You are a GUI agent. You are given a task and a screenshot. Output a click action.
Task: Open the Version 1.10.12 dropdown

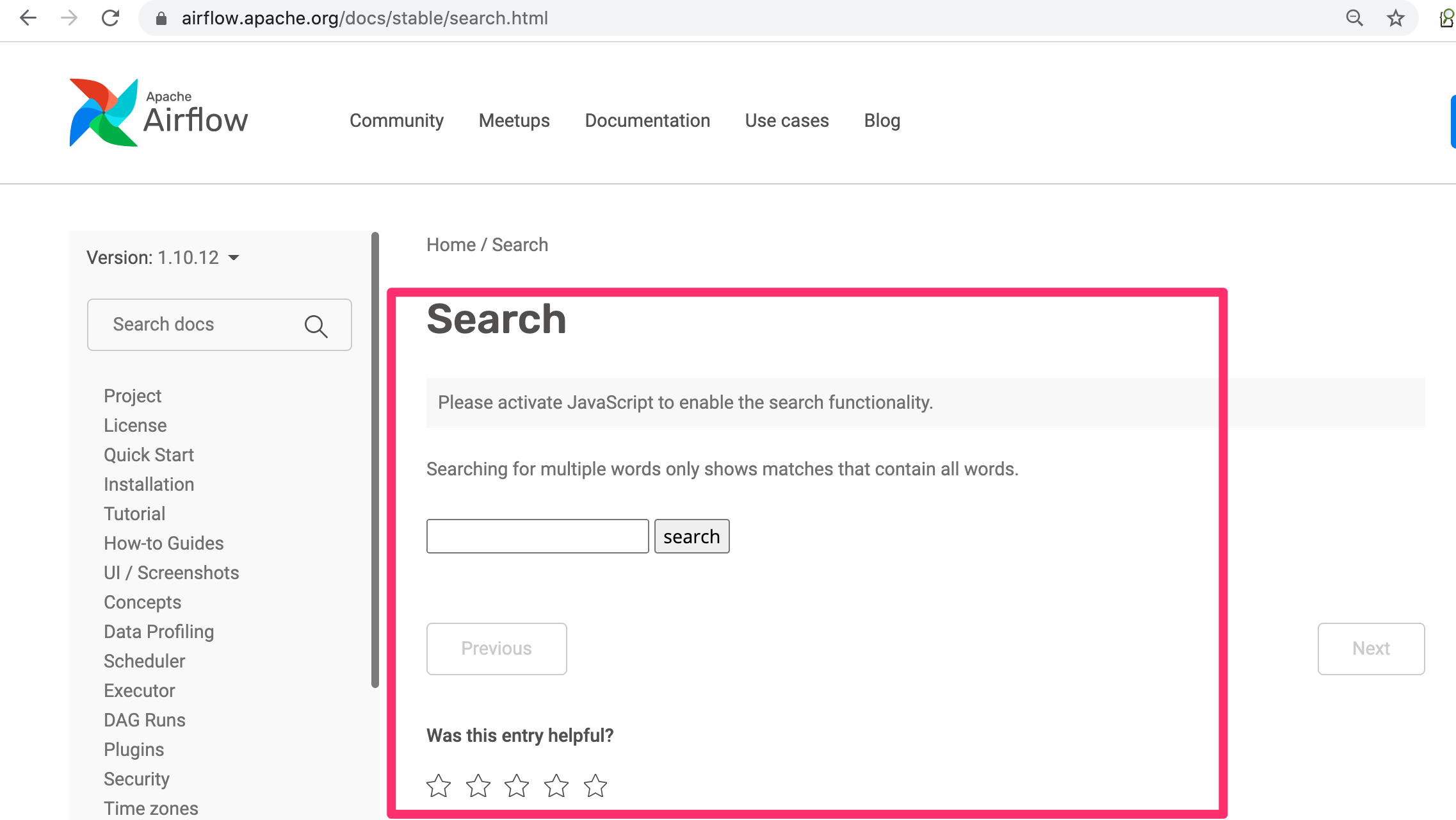234,257
